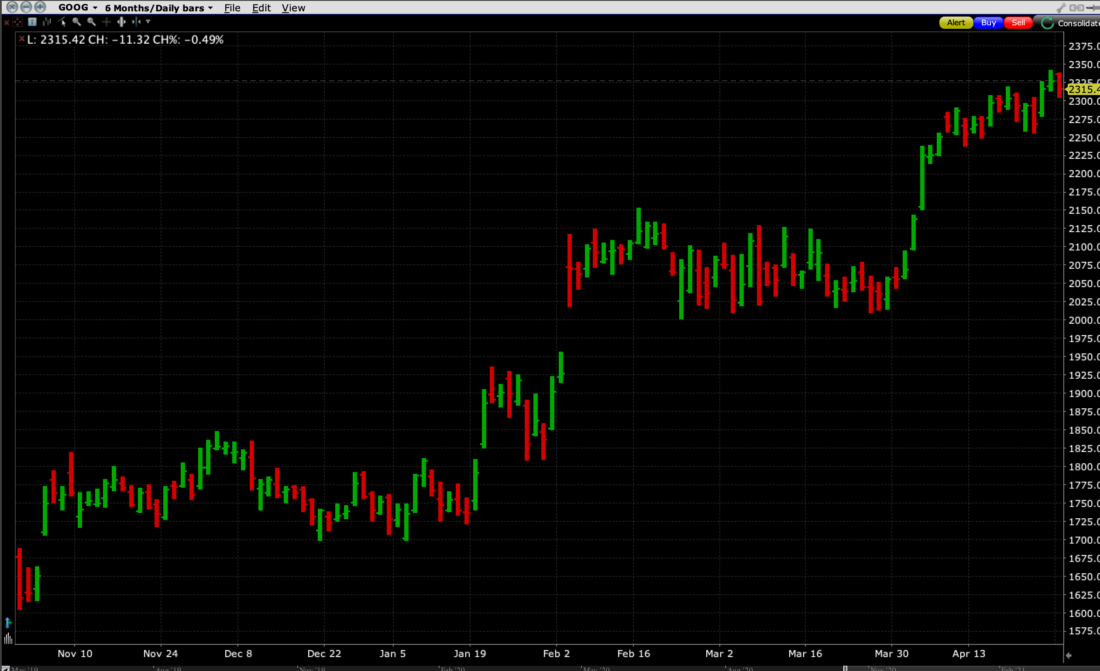This screenshot has width=1100, height=671.
Task: Click the blue text annotation icon
Action: click(32, 22)
